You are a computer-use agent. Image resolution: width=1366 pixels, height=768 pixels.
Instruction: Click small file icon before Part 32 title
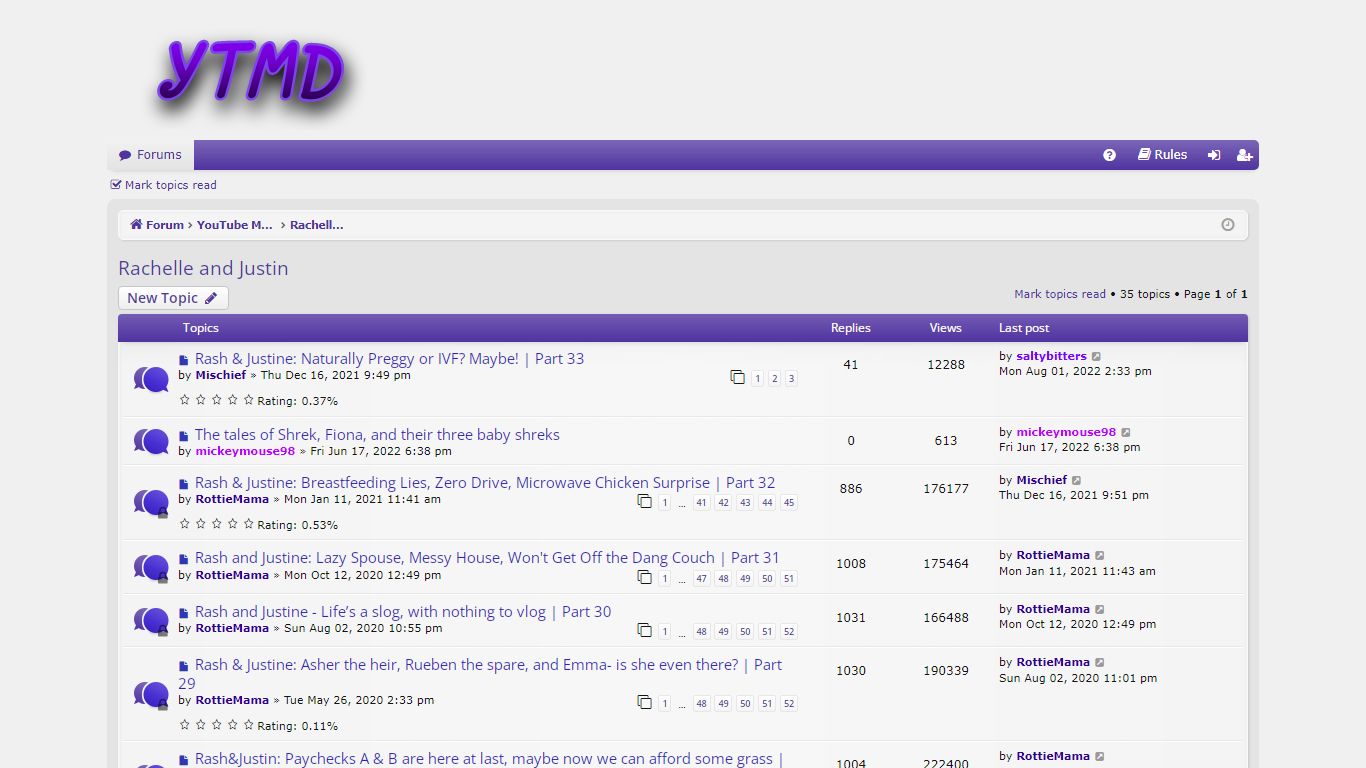click(184, 484)
